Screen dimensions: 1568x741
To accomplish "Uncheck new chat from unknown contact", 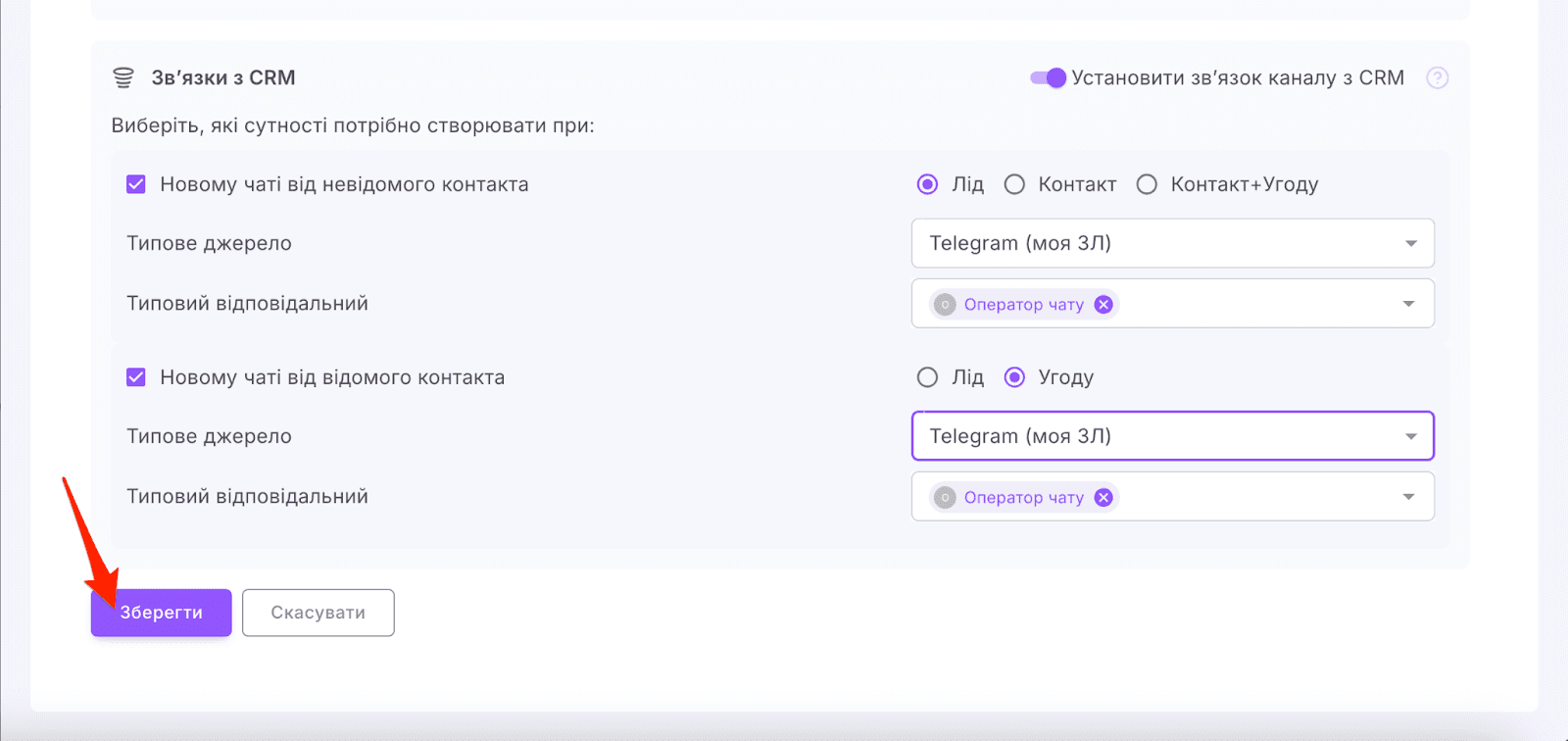I will tap(136, 184).
